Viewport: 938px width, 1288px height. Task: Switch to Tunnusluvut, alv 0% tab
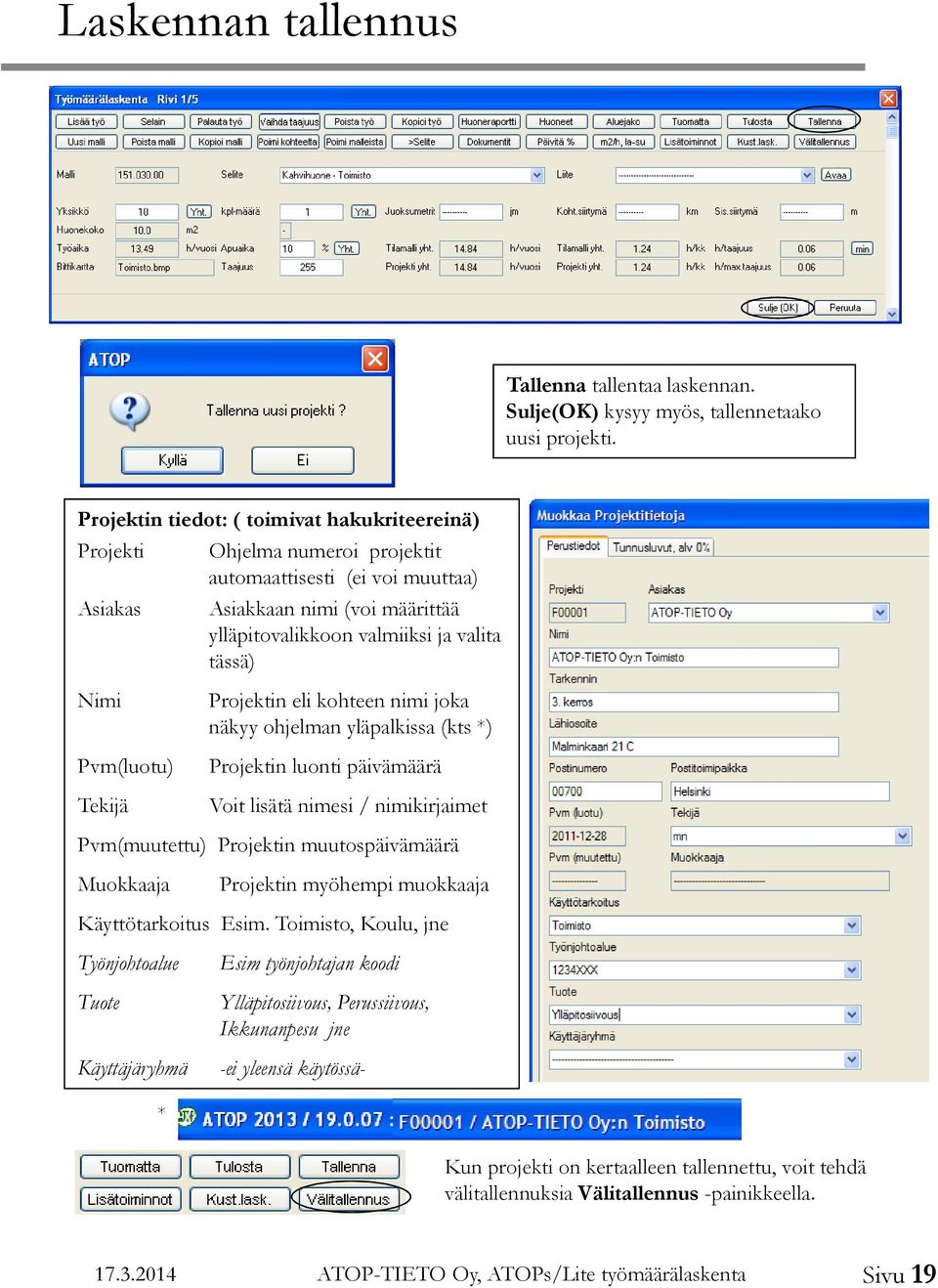(661, 547)
